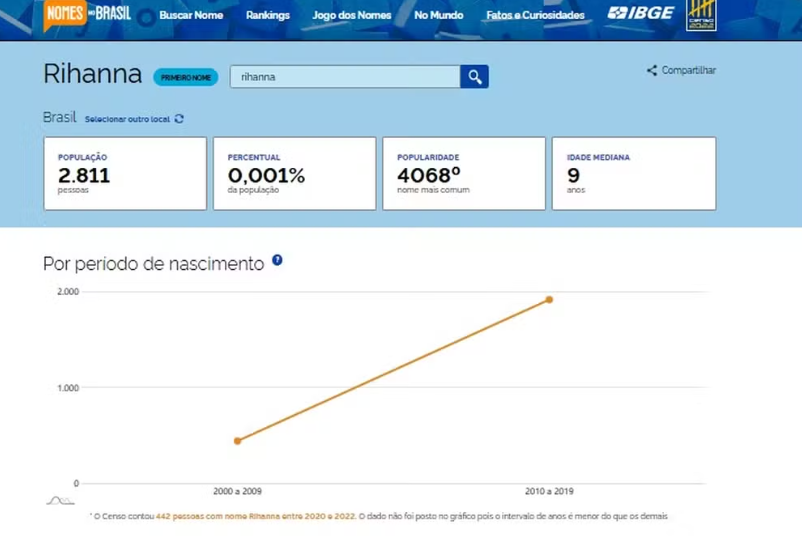Open the Buscar Nome menu
The height and width of the screenshot is (536, 802).
point(192,15)
